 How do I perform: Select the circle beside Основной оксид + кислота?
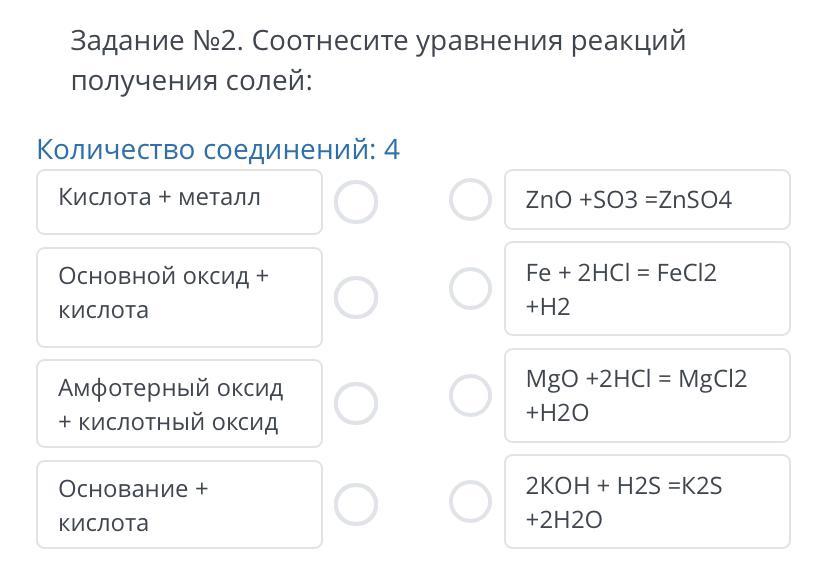click(x=356, y=297)
